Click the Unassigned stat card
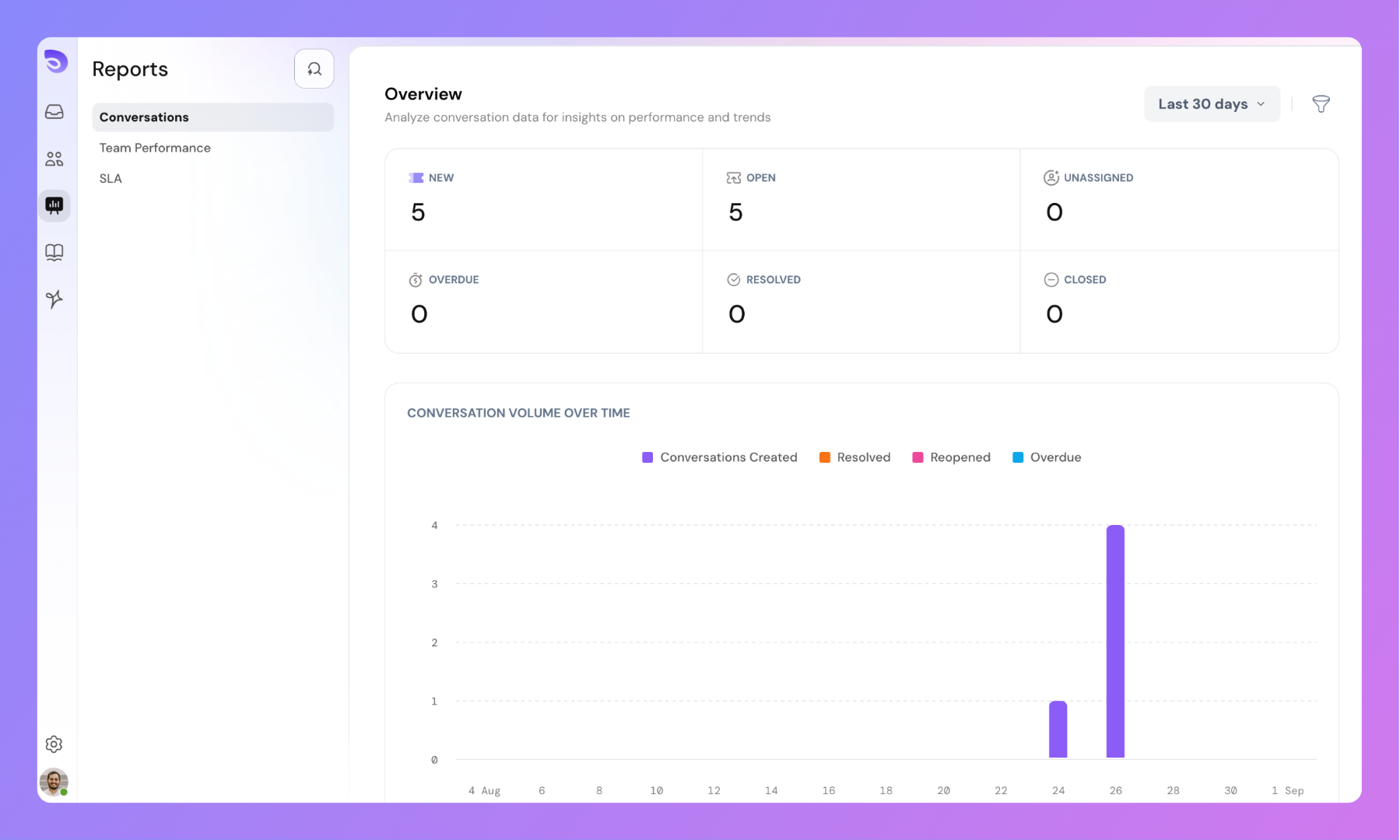This screenshot has width=1400, height=840. [1178, 199]
